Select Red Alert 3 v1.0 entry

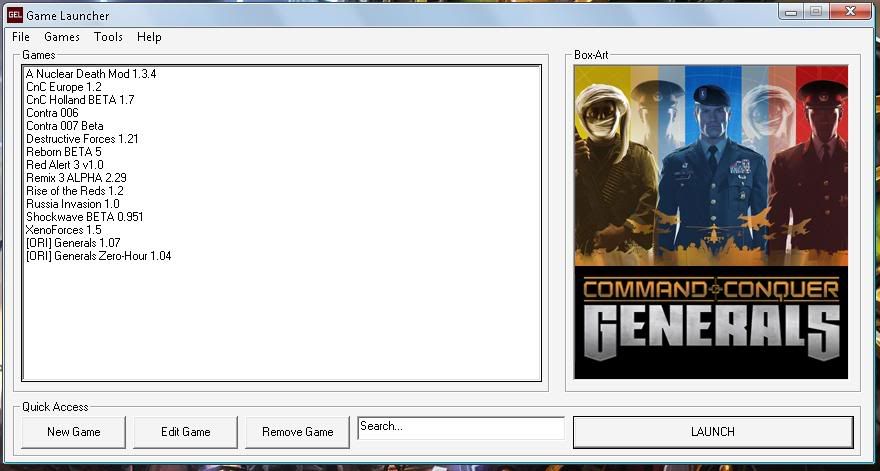coord(65,165)
